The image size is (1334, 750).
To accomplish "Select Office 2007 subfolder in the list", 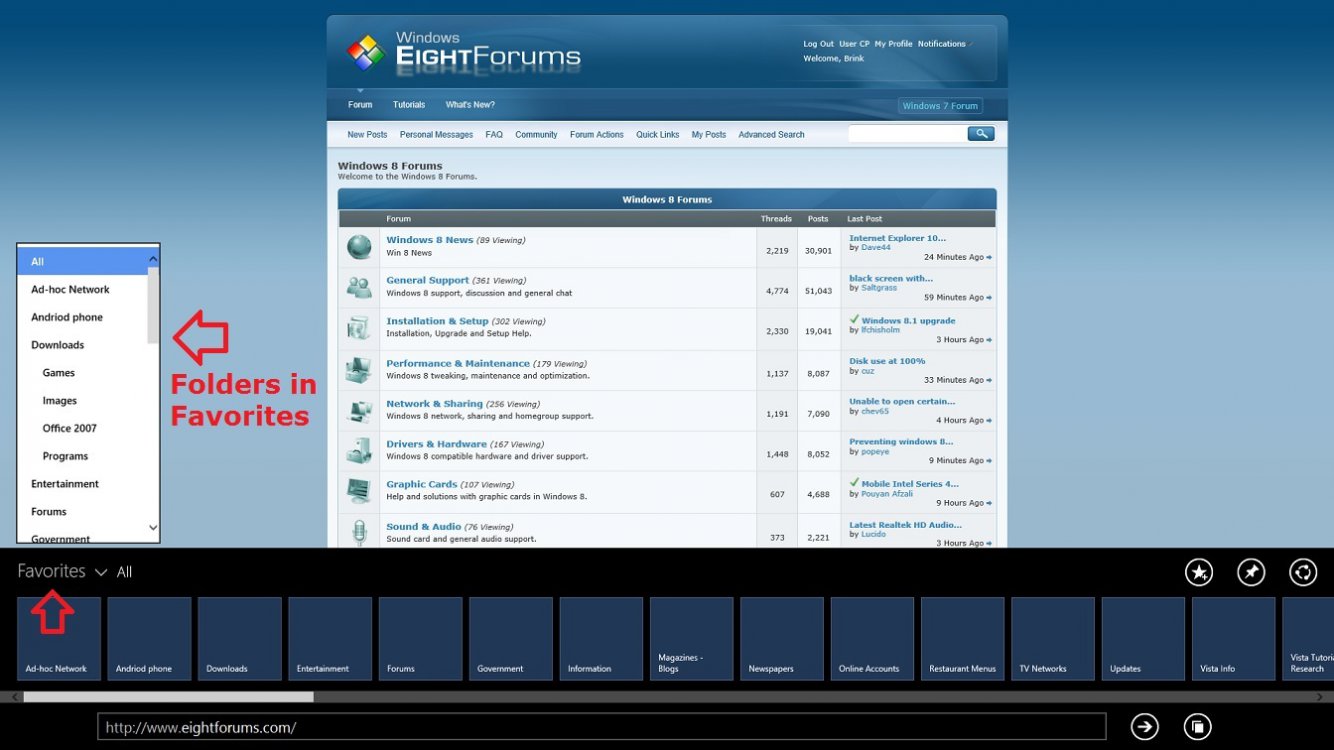I will click(x=70, y=428).
